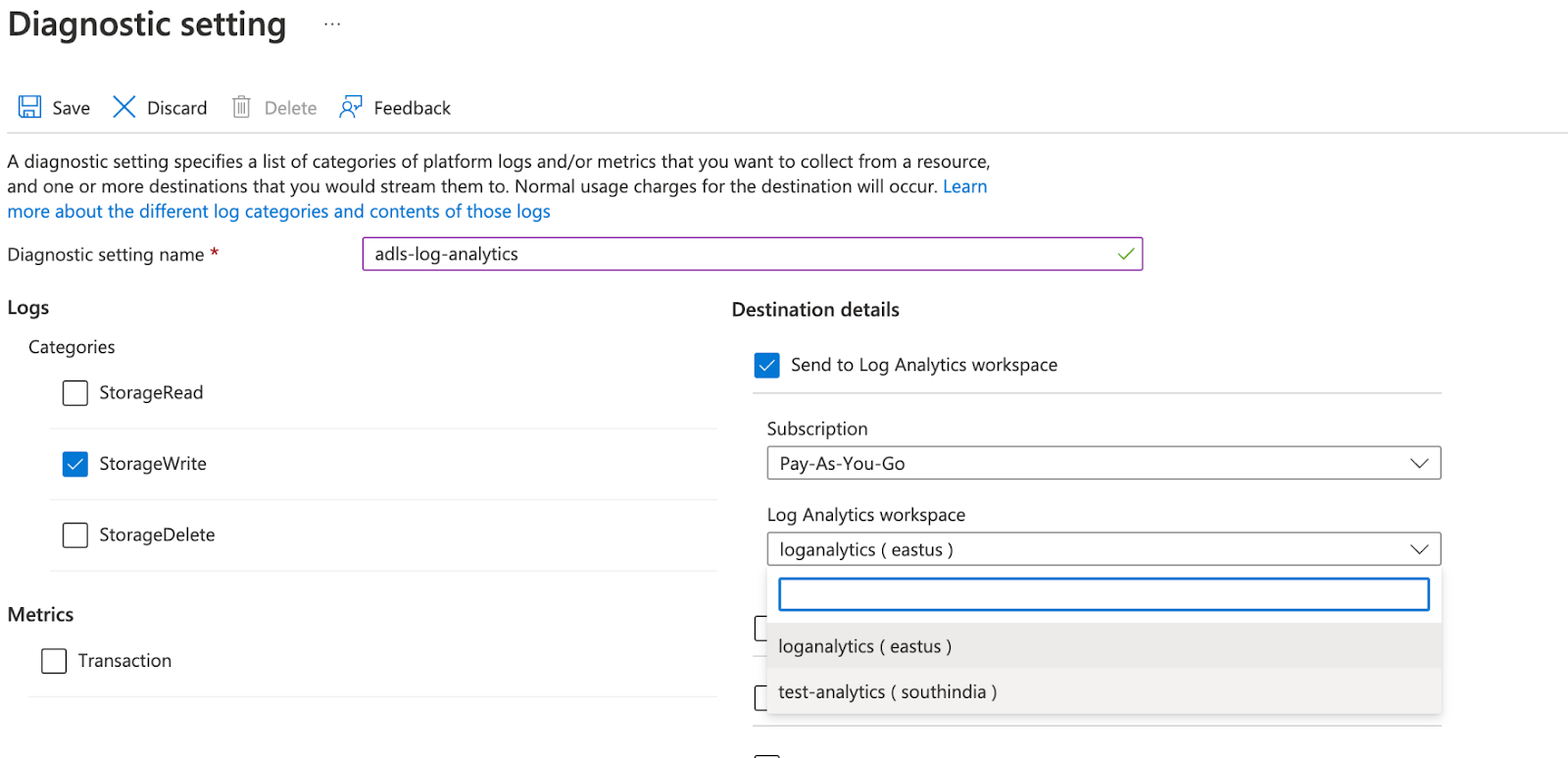The width and height of the screenshot is (1568, 758).
Task: Click the Diagnostic setting name input field
Action: pos(735,254)
